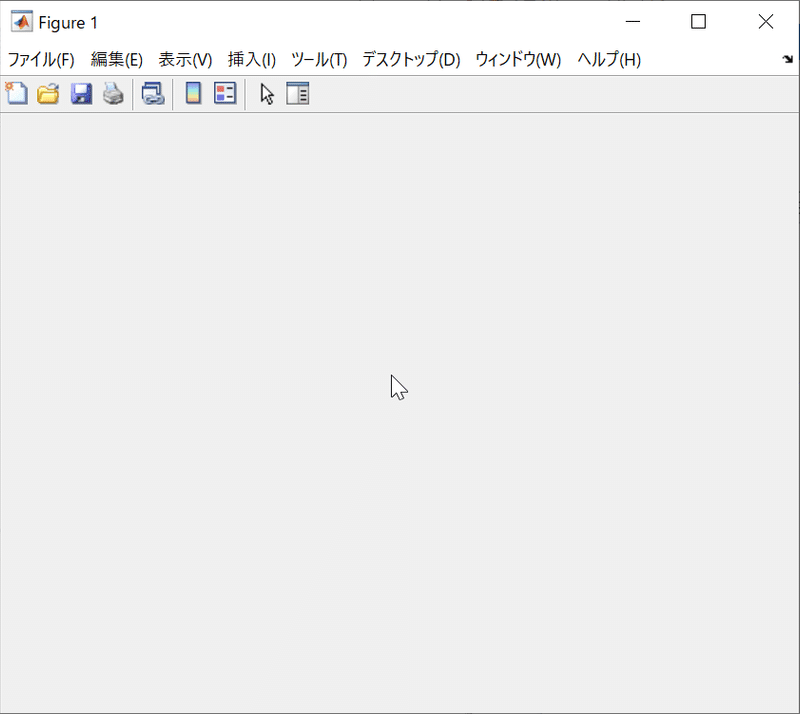Close the Figure 1 window

(766, 21)
